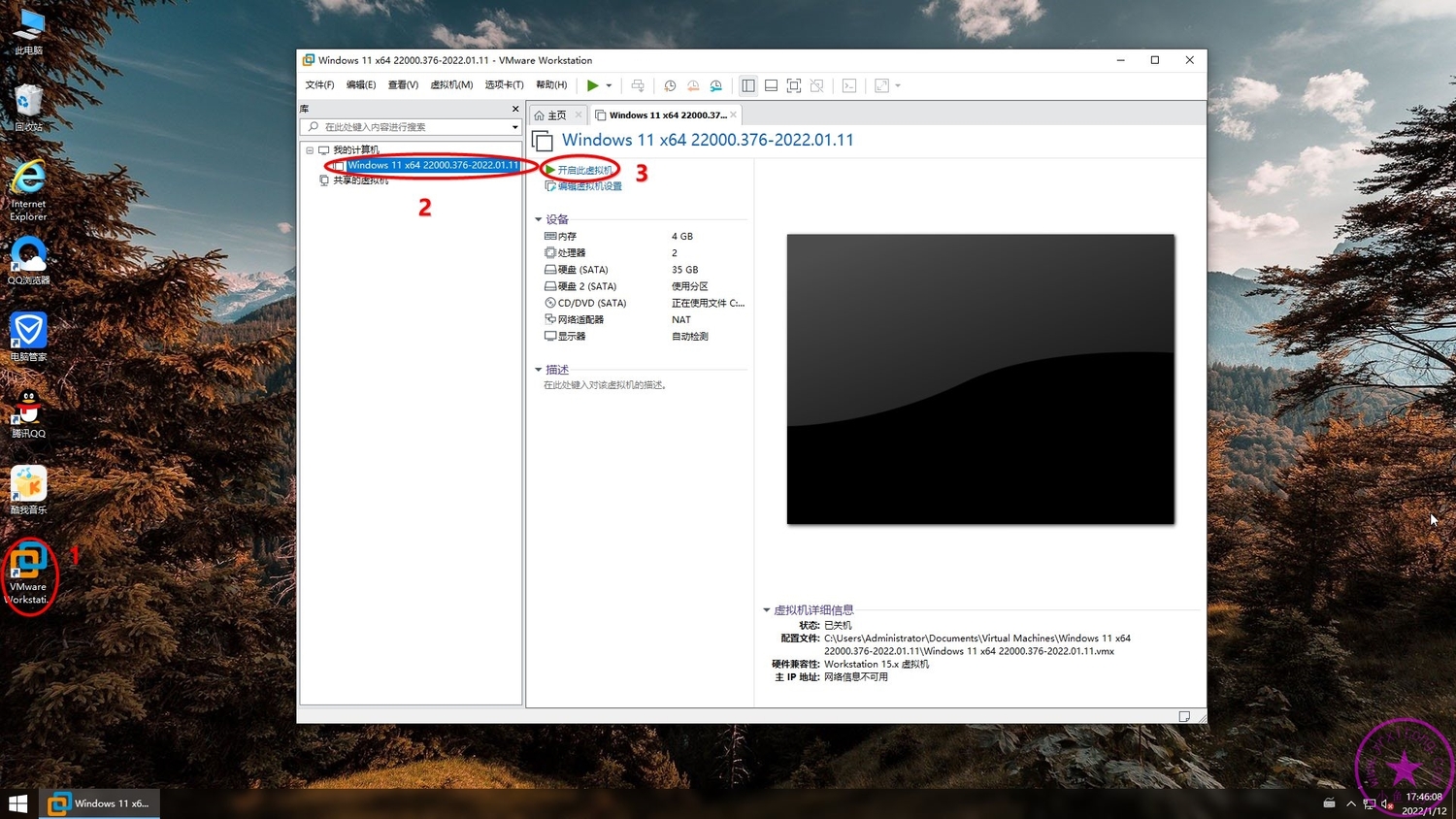This screenshot has width=1456, height=819.
Task: Click the green Power On toolbar button
Action: (592, 85)
